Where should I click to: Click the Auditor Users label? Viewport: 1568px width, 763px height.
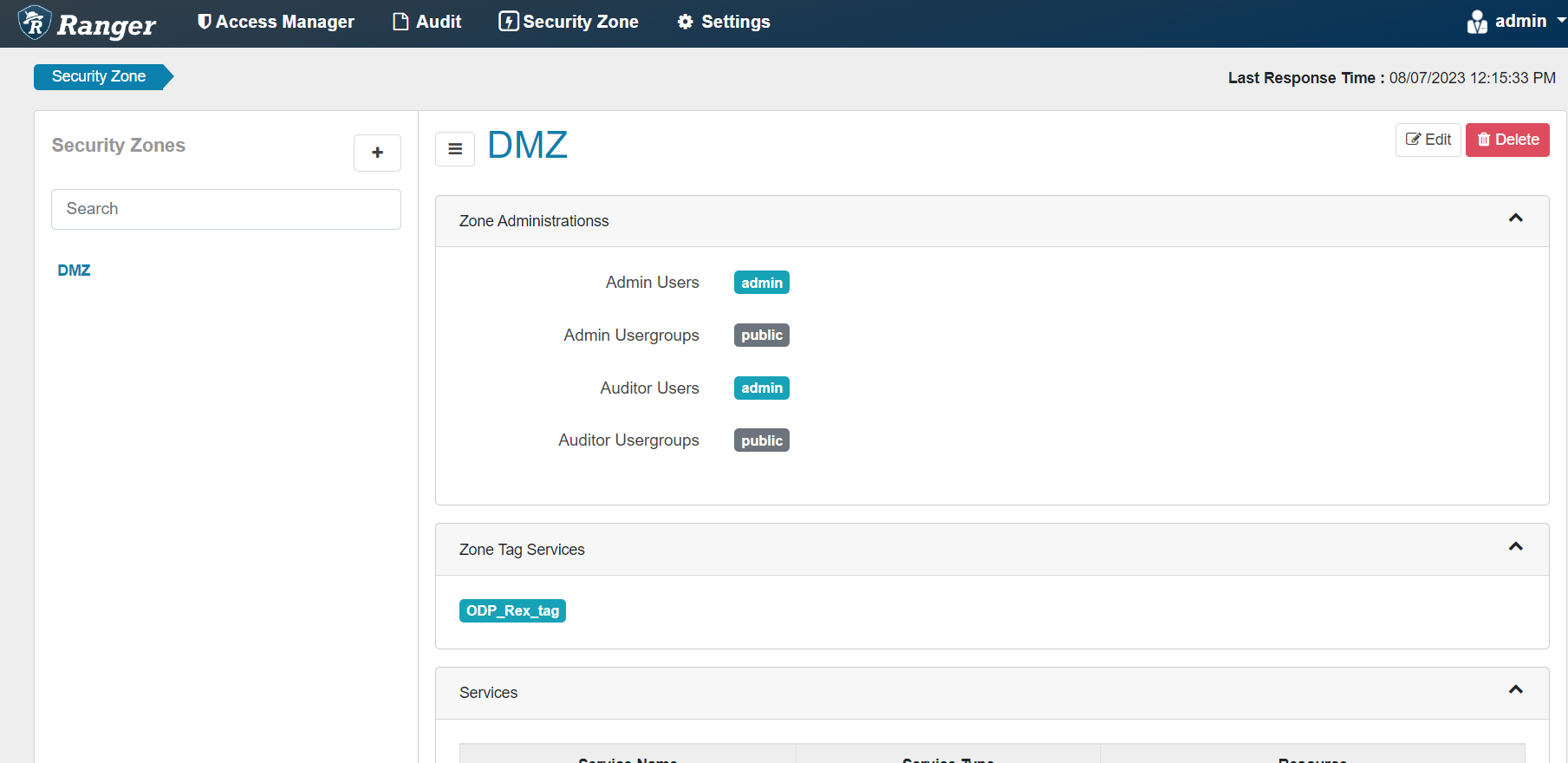click(649, 388)
